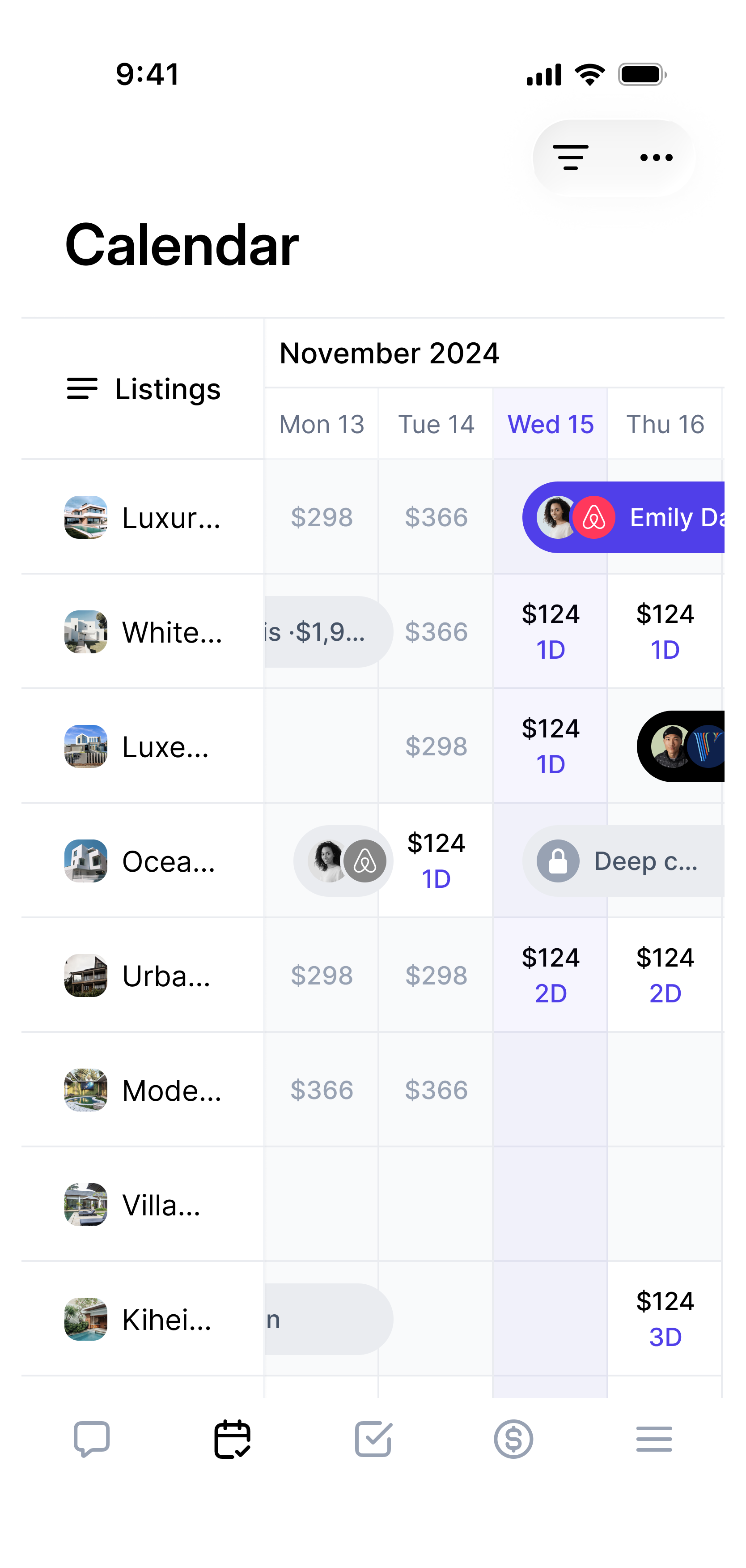Select the Wed 15 date header
The width and height of the screenshot is (746, 1568).
tap(550, 424)
